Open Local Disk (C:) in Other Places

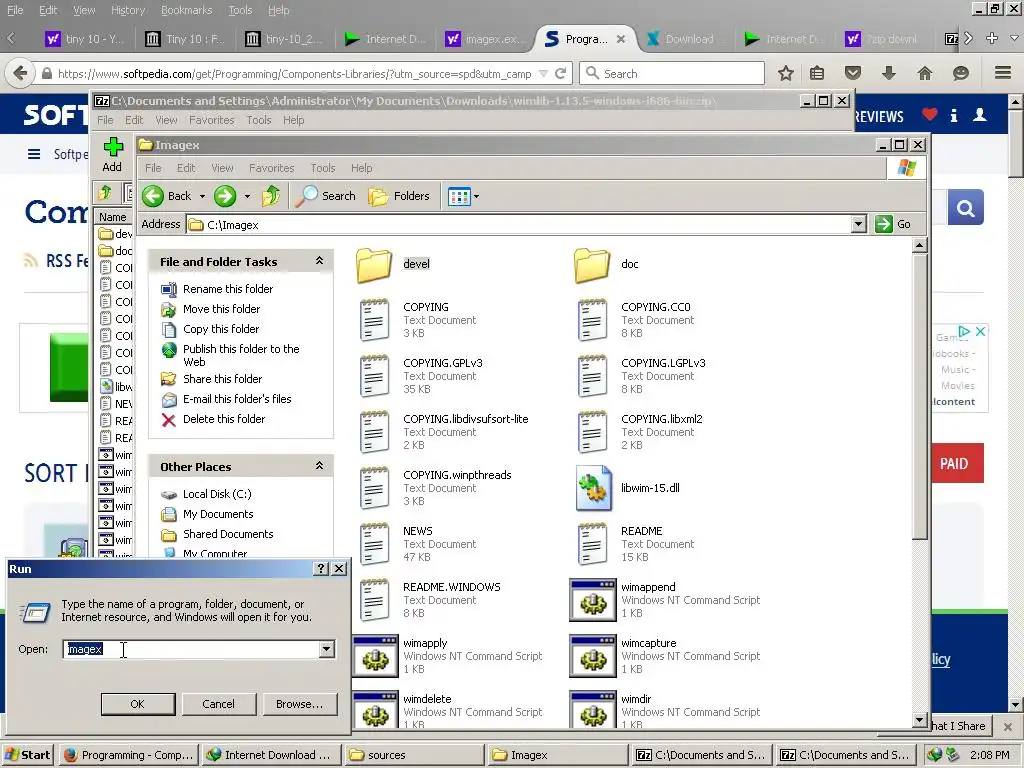[x=217, y=494]
